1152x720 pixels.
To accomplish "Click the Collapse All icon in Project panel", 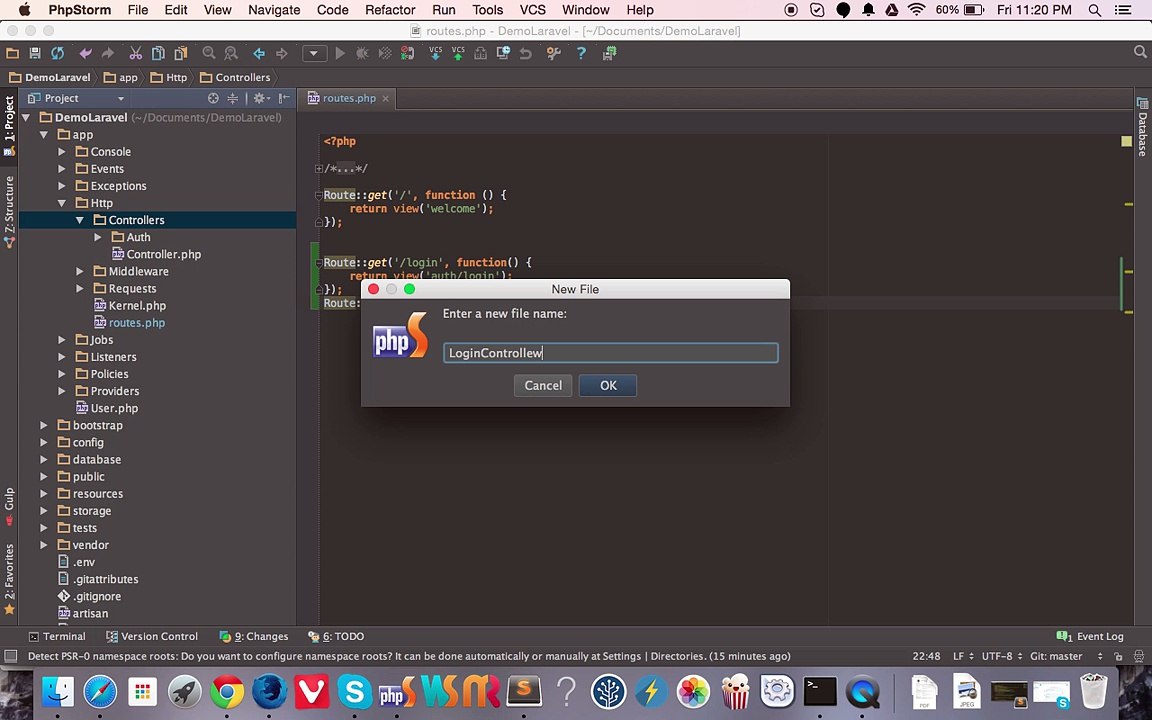I will tap(233, 98).
